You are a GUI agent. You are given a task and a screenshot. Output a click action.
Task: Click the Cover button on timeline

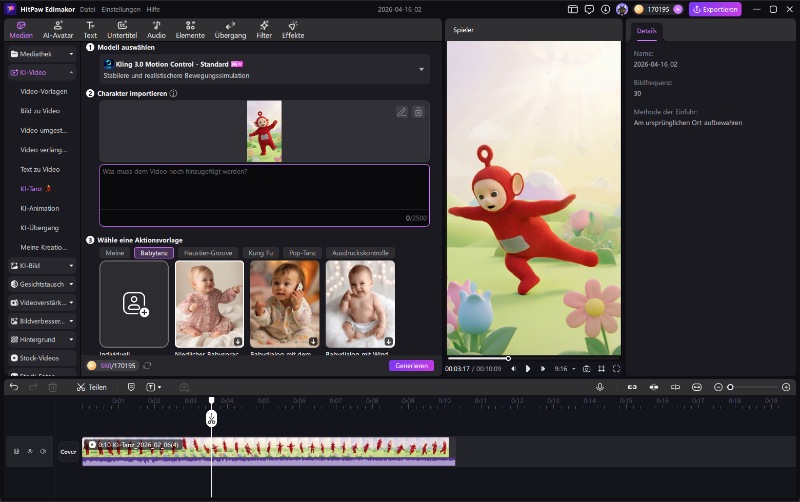pyautogui.click(x=68, y=451)
